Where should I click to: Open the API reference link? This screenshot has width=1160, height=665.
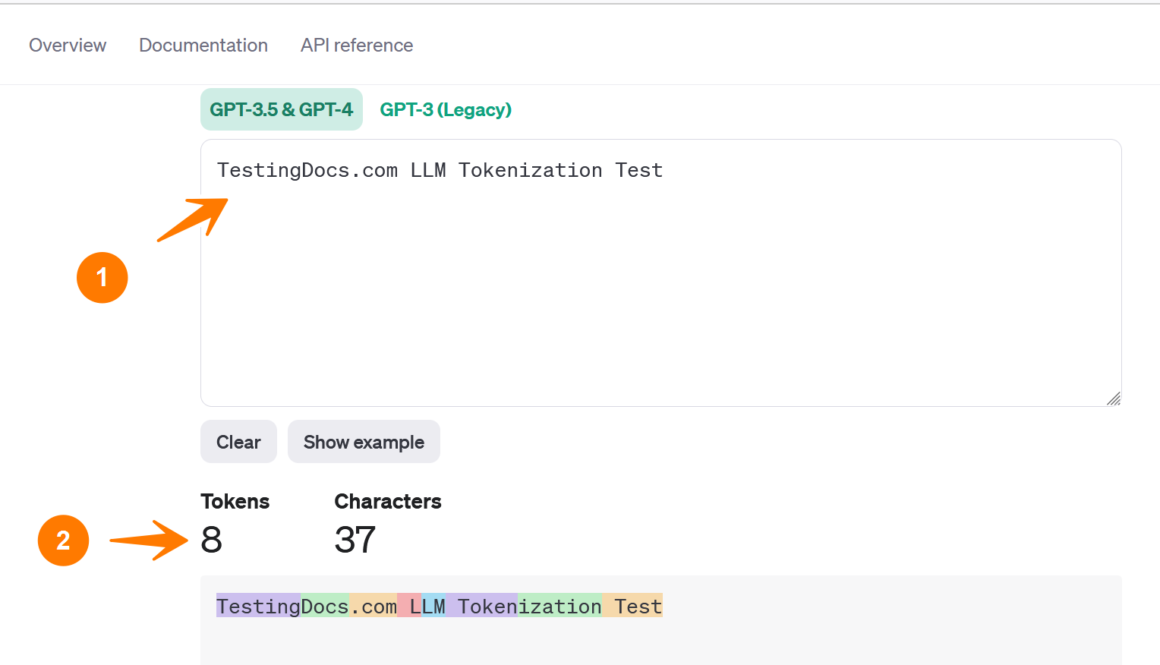356,45
